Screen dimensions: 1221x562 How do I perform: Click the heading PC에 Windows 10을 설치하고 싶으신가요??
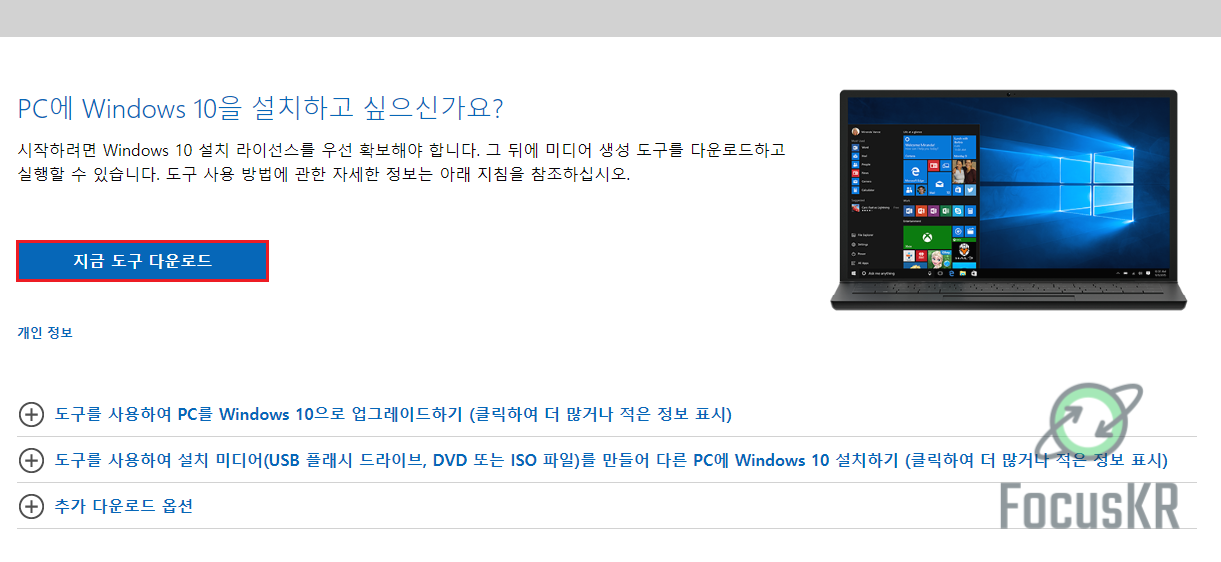[x=260, y=108]
